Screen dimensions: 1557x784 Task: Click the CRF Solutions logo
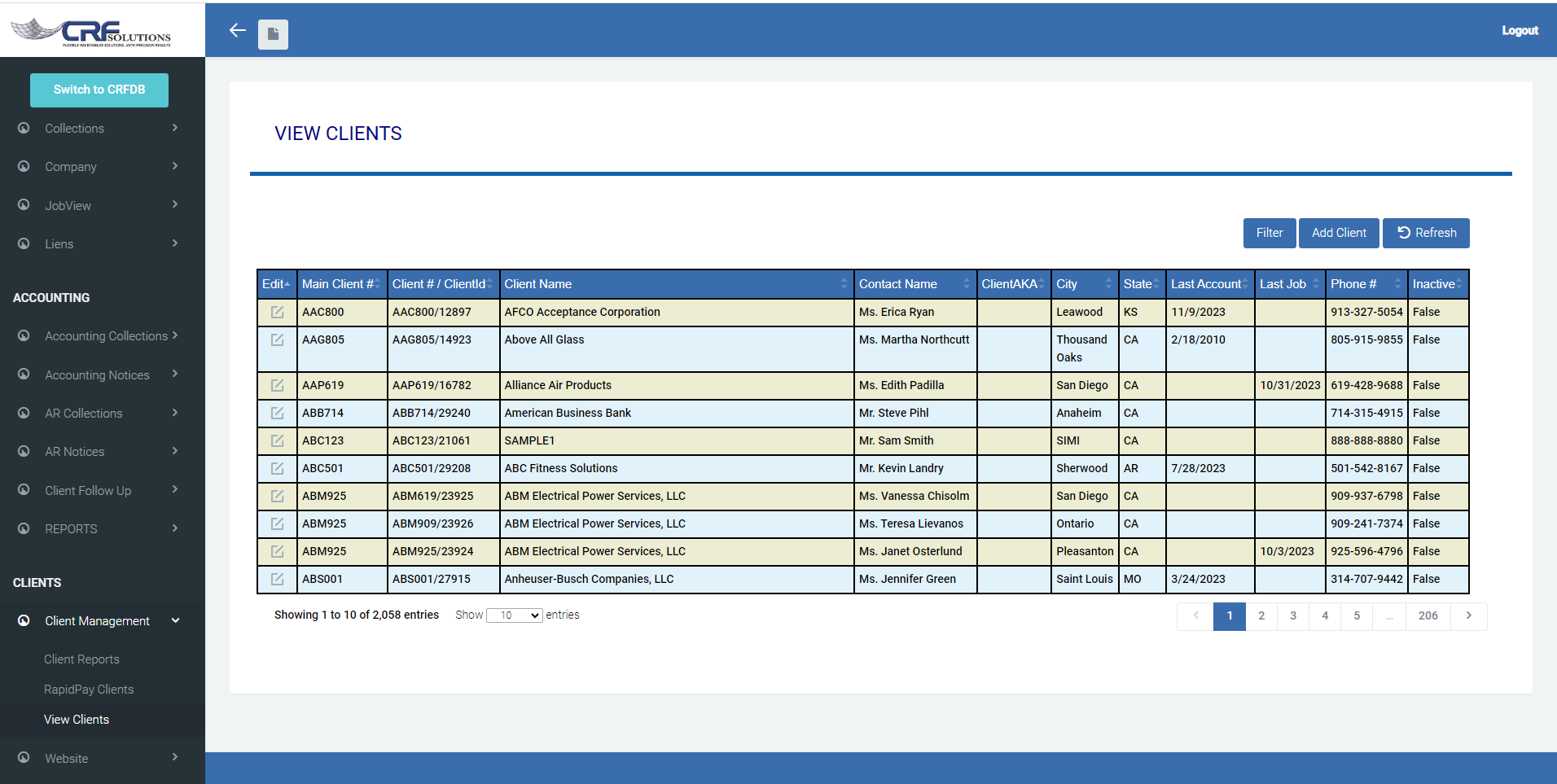(91, 31)
